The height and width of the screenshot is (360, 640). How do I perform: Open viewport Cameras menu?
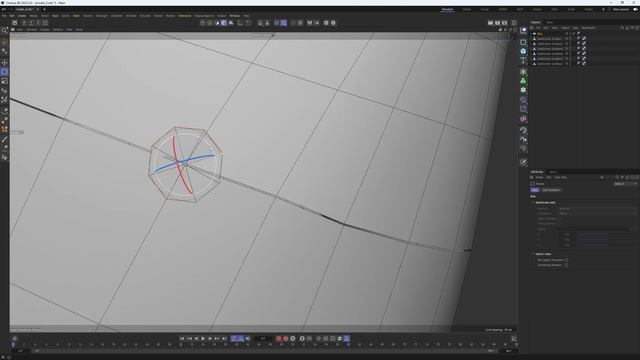tap(32, 29)
